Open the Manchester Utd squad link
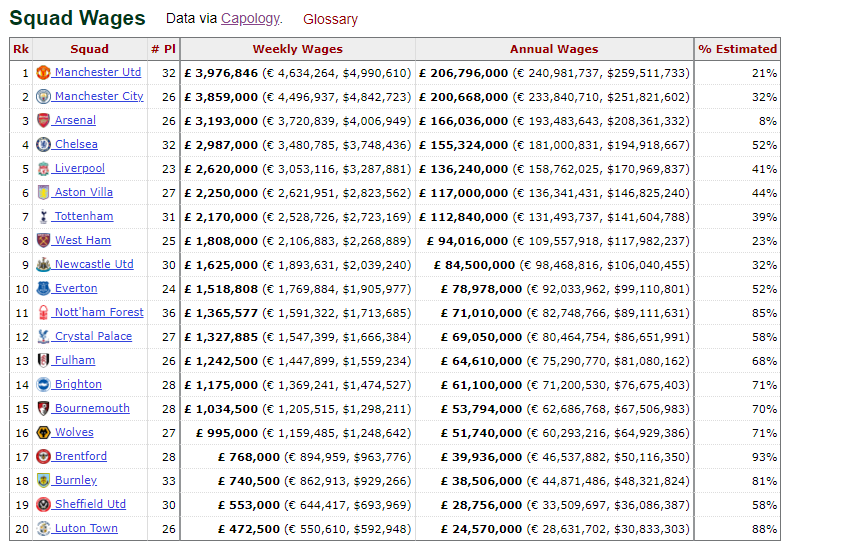Screen dimensions: 842x542 click(98, 72)
